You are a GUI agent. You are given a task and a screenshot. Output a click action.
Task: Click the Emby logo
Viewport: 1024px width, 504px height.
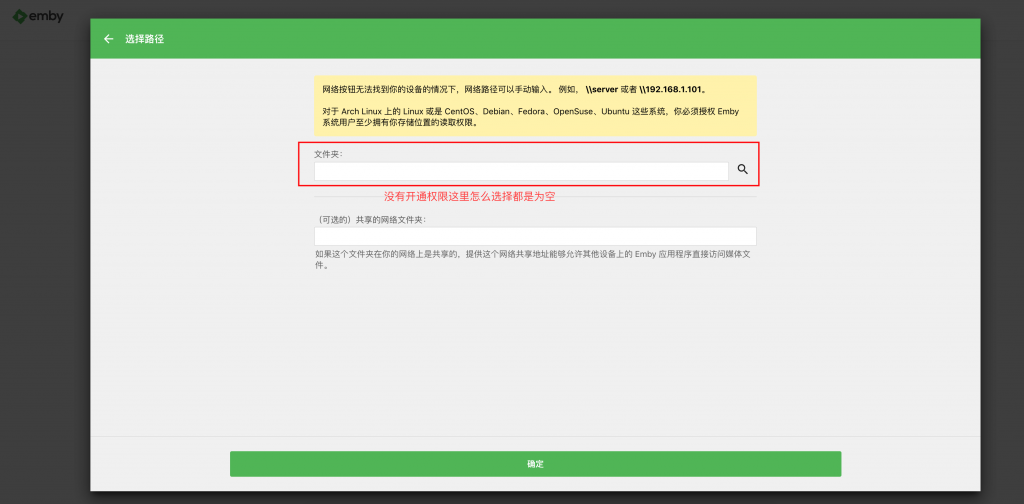pyautogui.click(x=38, y=16)
